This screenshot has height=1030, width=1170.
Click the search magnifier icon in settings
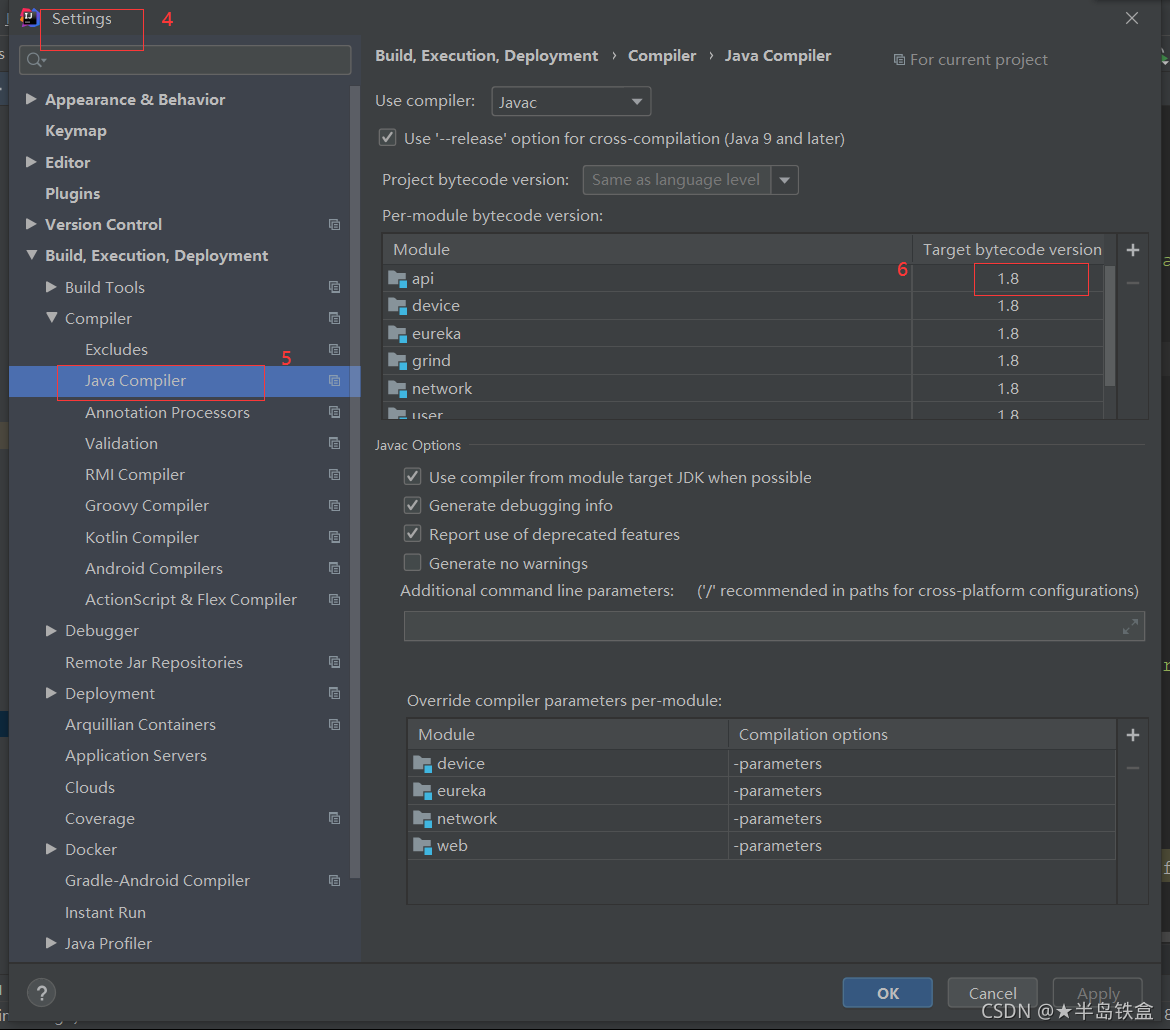tap(35, 60)
